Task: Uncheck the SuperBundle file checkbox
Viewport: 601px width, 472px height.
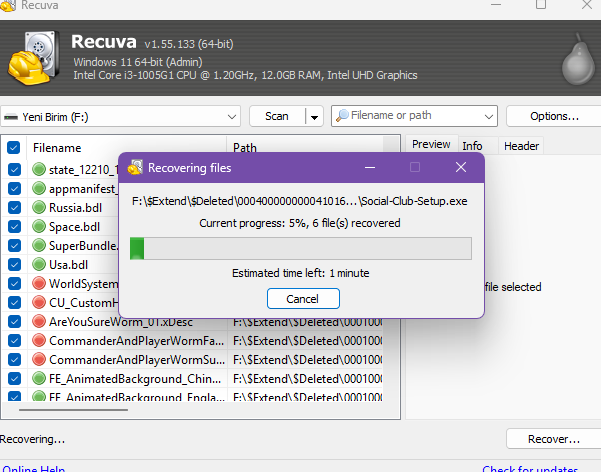Action: pos(15,245)
